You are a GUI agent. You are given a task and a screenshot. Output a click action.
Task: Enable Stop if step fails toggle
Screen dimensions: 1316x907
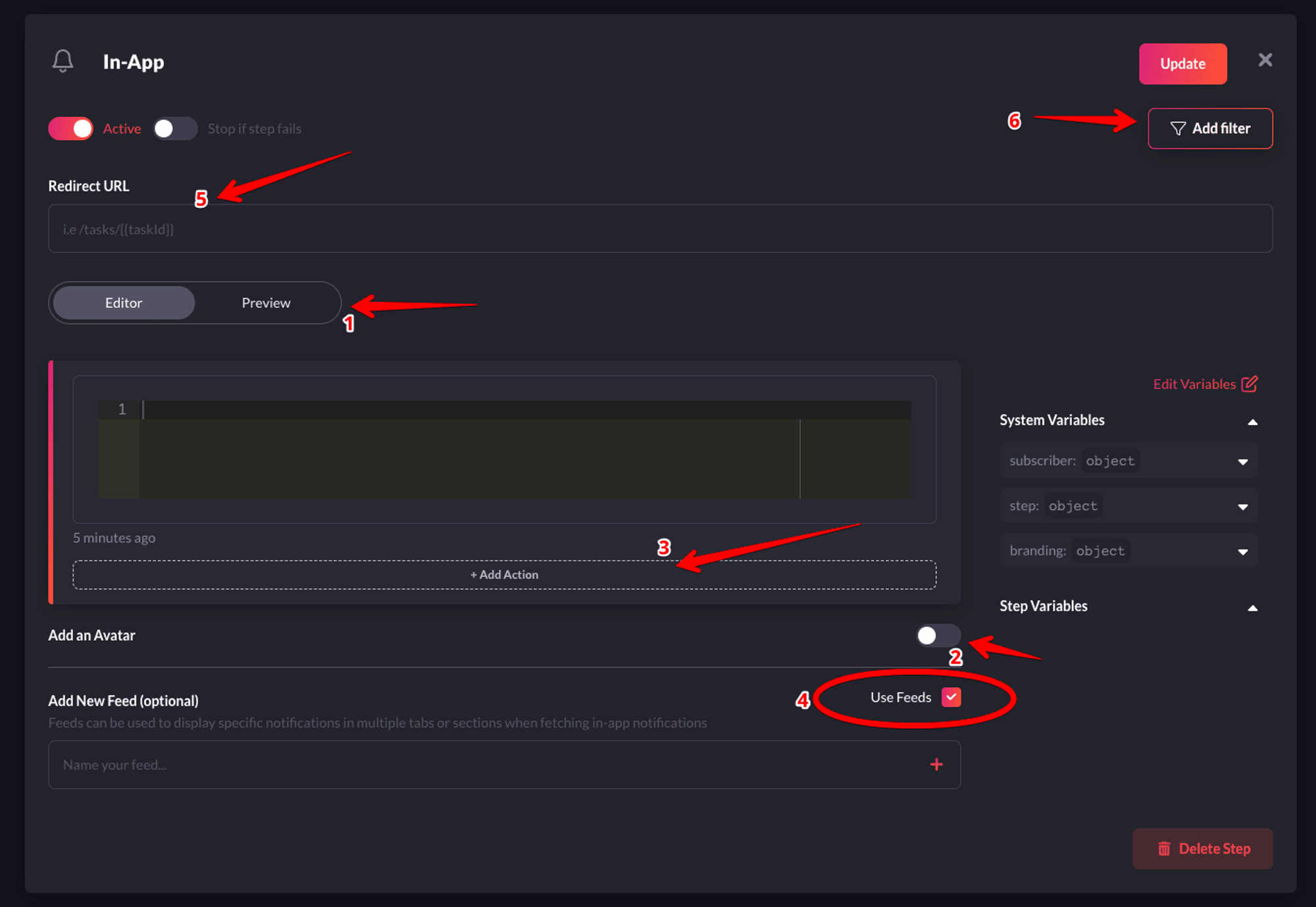click(x=175, y=128)
